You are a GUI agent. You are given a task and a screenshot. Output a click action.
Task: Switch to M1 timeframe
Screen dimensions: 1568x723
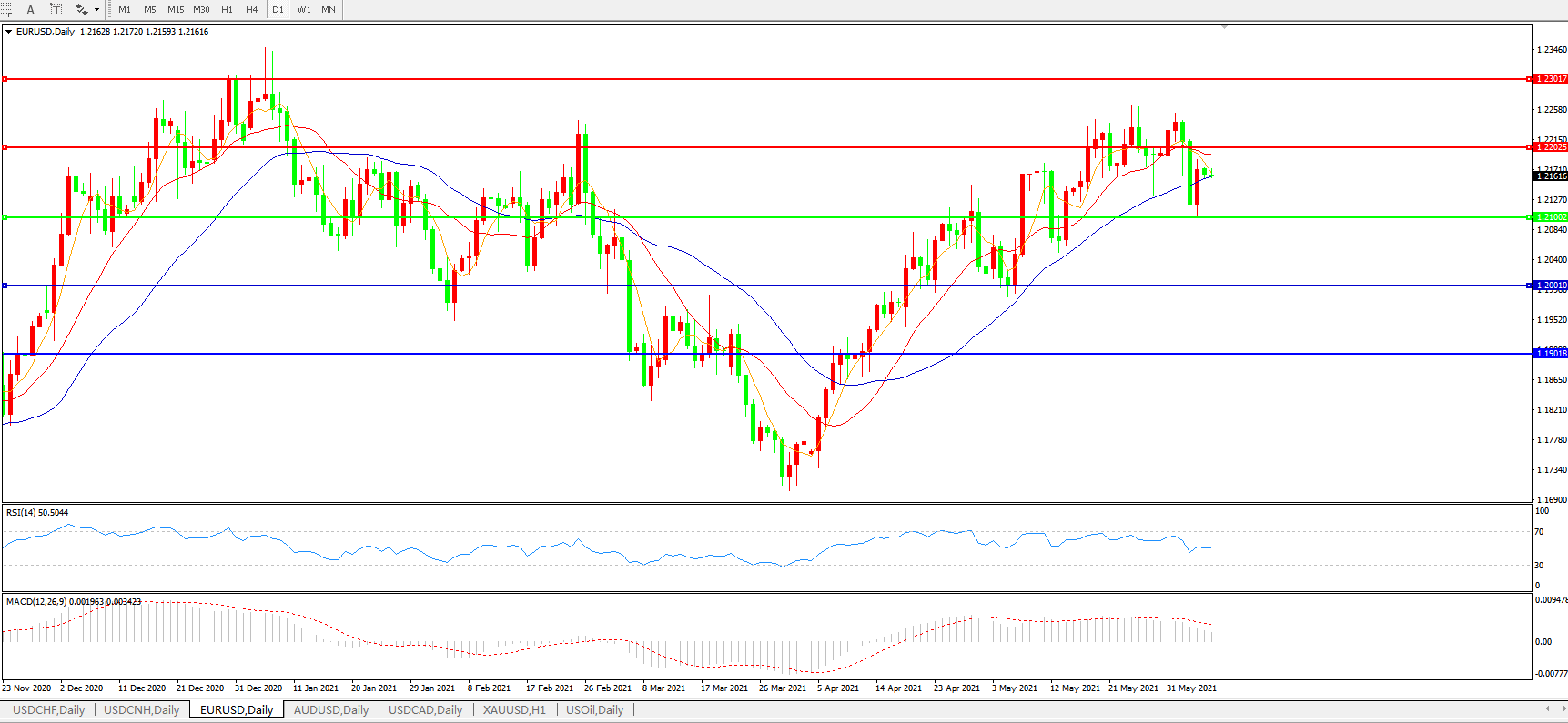coord(125,9)
